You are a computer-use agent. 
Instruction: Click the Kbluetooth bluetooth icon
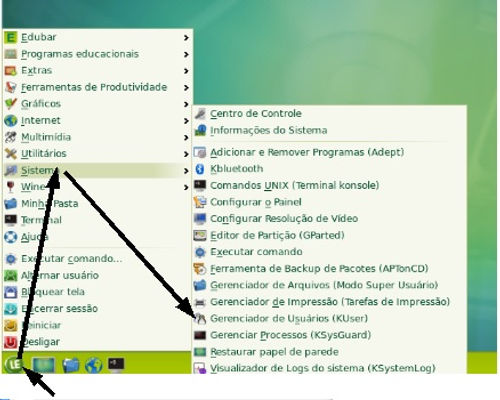click(200, 169)
